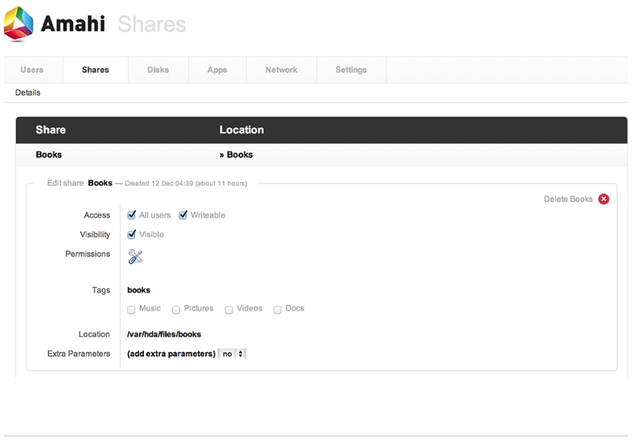Open the extra parameters dropdown
Screen dimensions: 640x441
click(x=234, y=354)
